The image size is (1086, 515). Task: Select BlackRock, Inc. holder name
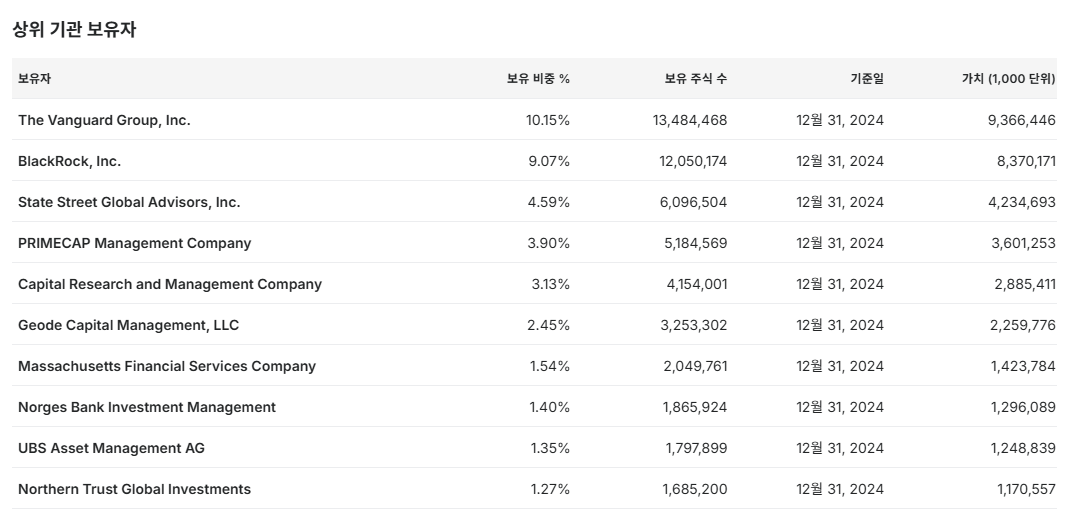(x=69, y=161)
